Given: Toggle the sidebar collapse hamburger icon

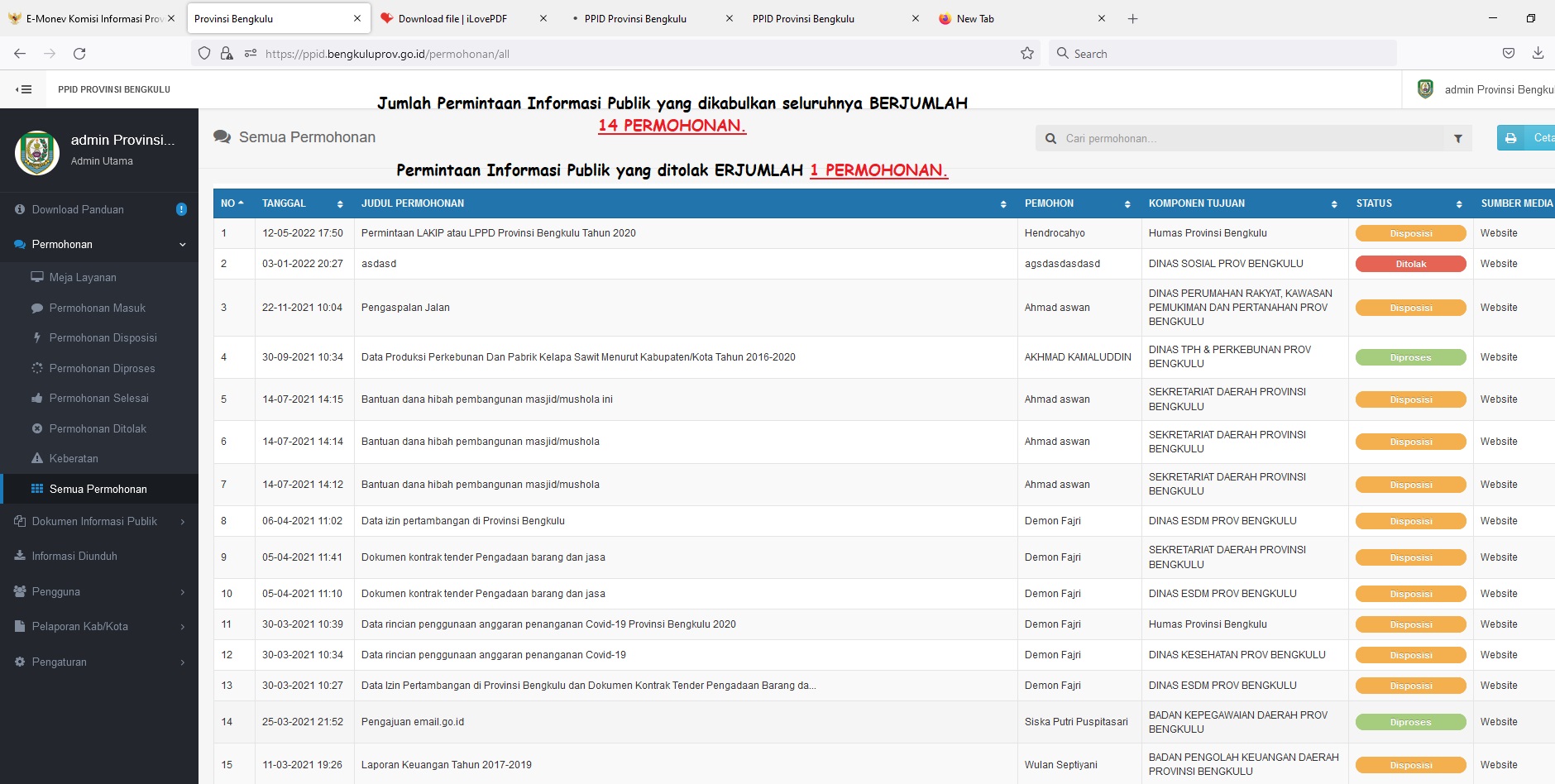Looking at the screenshot, I should [24, 89].
